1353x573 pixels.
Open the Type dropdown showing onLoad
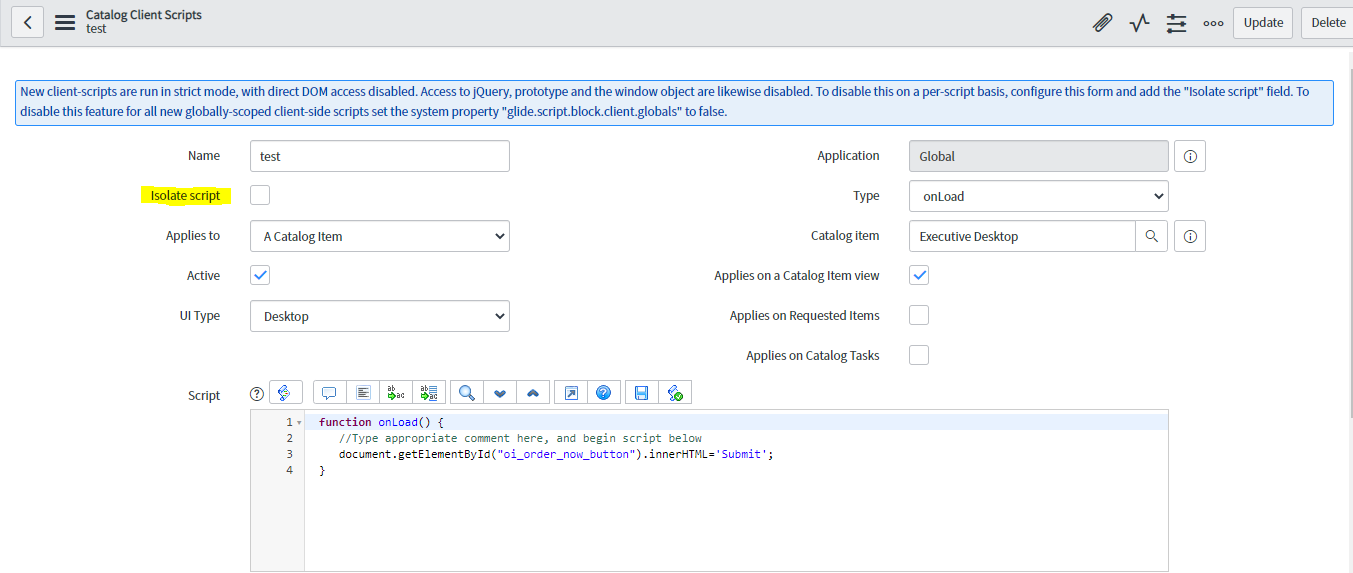coord(1039,196)
